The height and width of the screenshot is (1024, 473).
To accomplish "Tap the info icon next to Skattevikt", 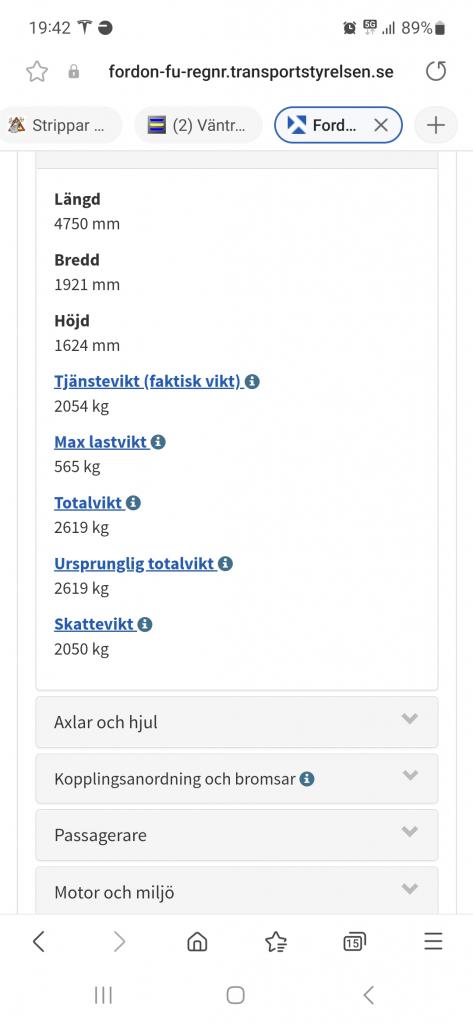I will tap(145, 624).
